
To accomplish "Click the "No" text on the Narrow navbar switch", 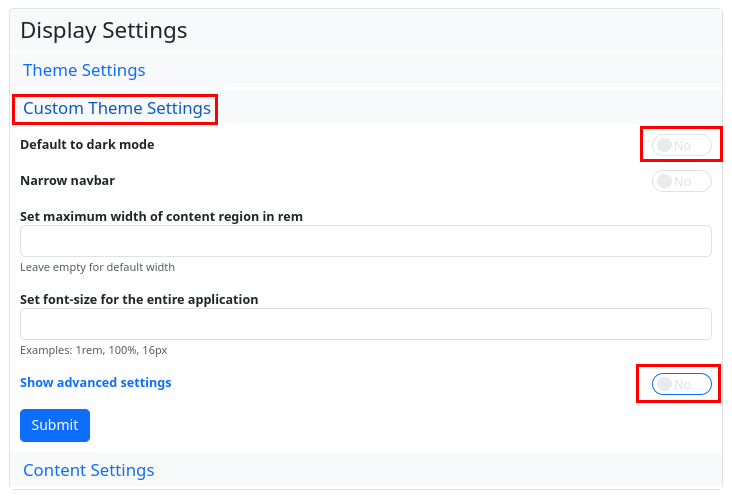I will 682,181.
